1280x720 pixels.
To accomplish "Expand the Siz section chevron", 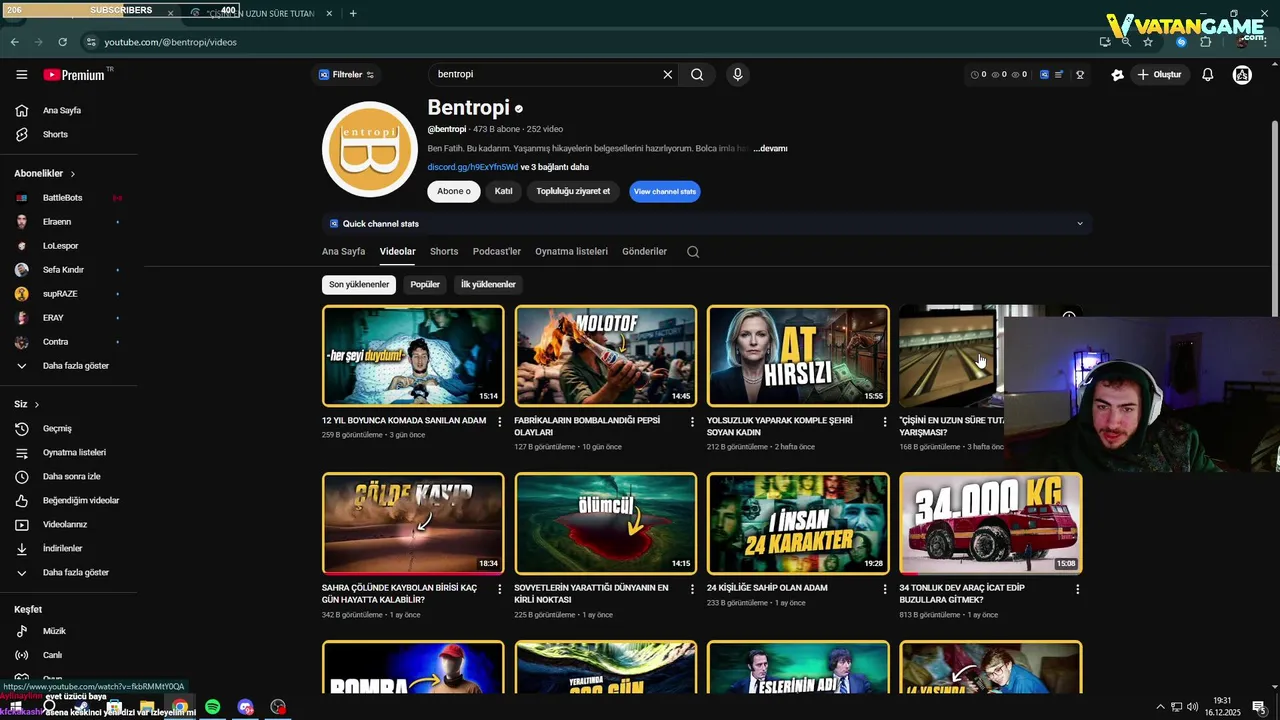I will coord(37,404).
